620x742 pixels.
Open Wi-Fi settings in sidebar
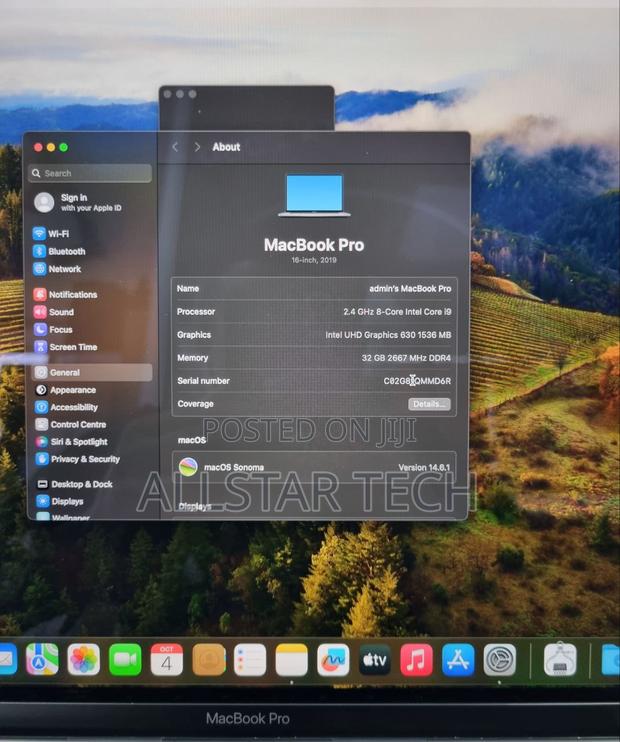pos(51,234)
